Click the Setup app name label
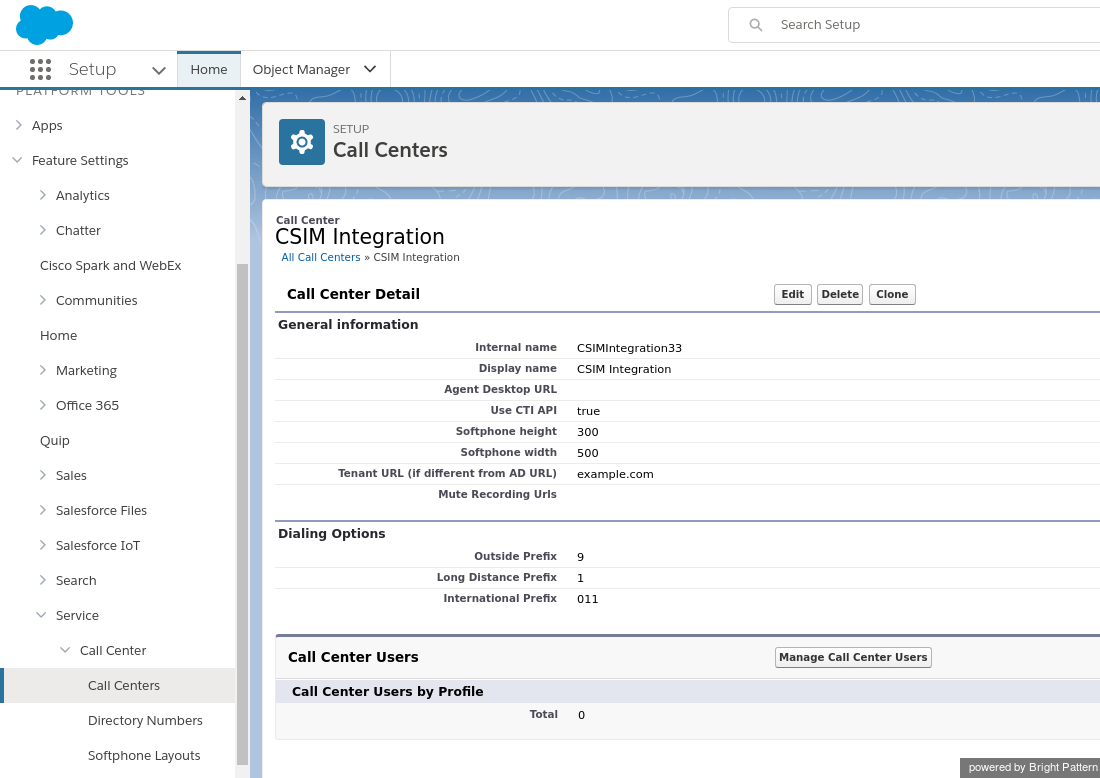Screen dimensions: 1100x778 [x=93, y=69]
